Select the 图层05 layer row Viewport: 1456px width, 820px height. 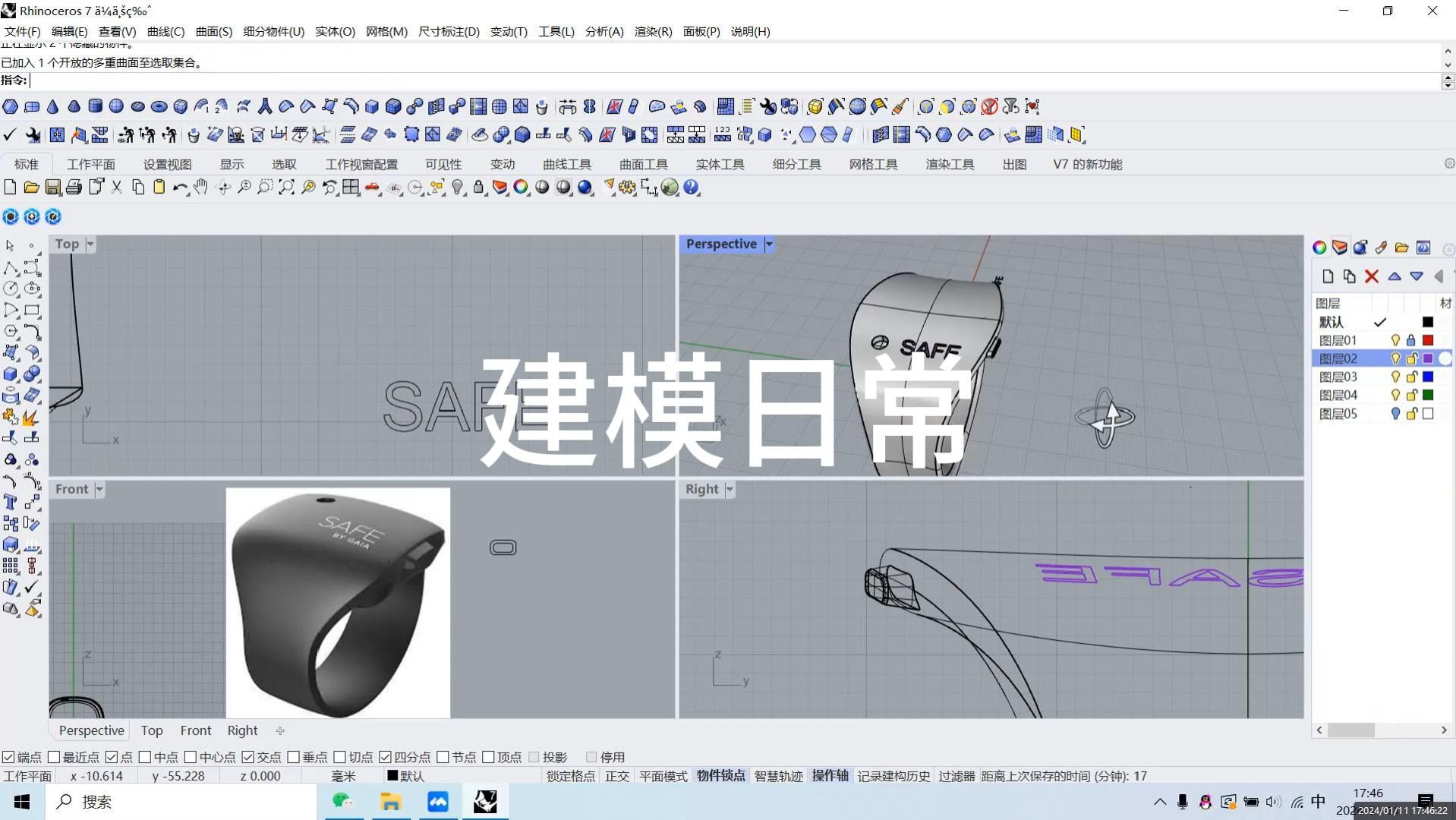click(x=1382, y=414)
